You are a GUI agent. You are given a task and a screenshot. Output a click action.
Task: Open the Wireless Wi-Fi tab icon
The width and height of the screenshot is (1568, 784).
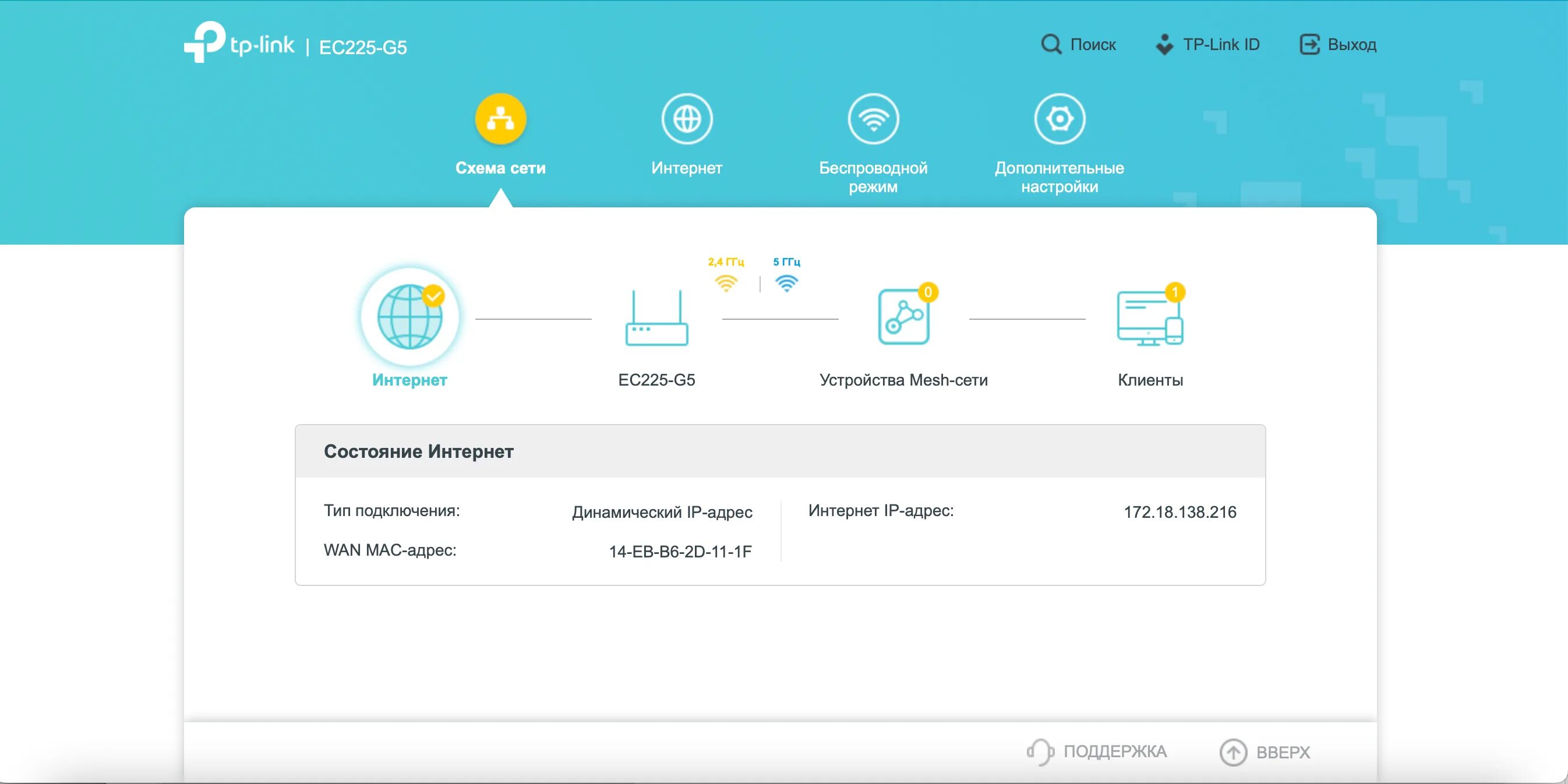click(x=873, y=119)
